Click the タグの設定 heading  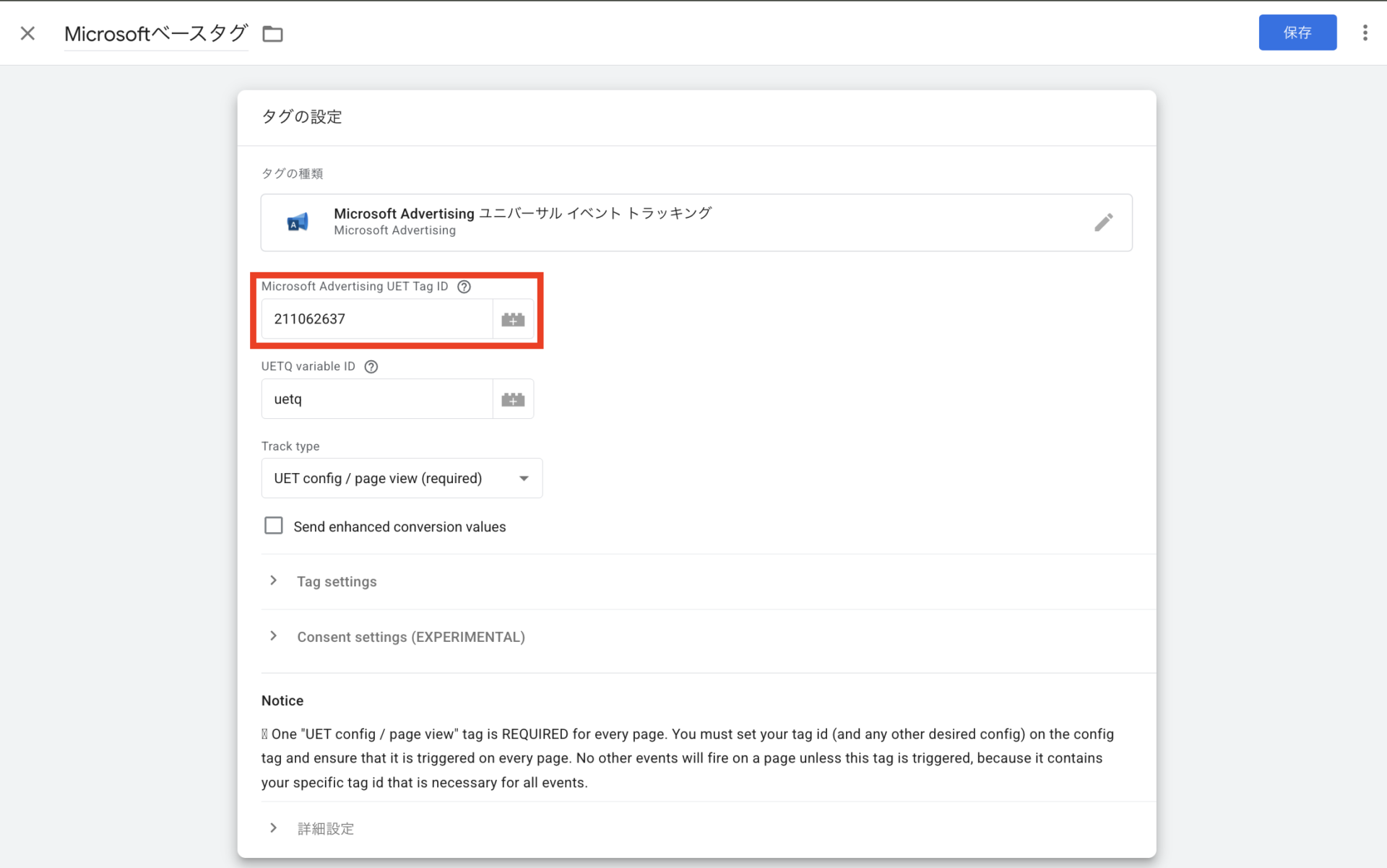point(302,116)
